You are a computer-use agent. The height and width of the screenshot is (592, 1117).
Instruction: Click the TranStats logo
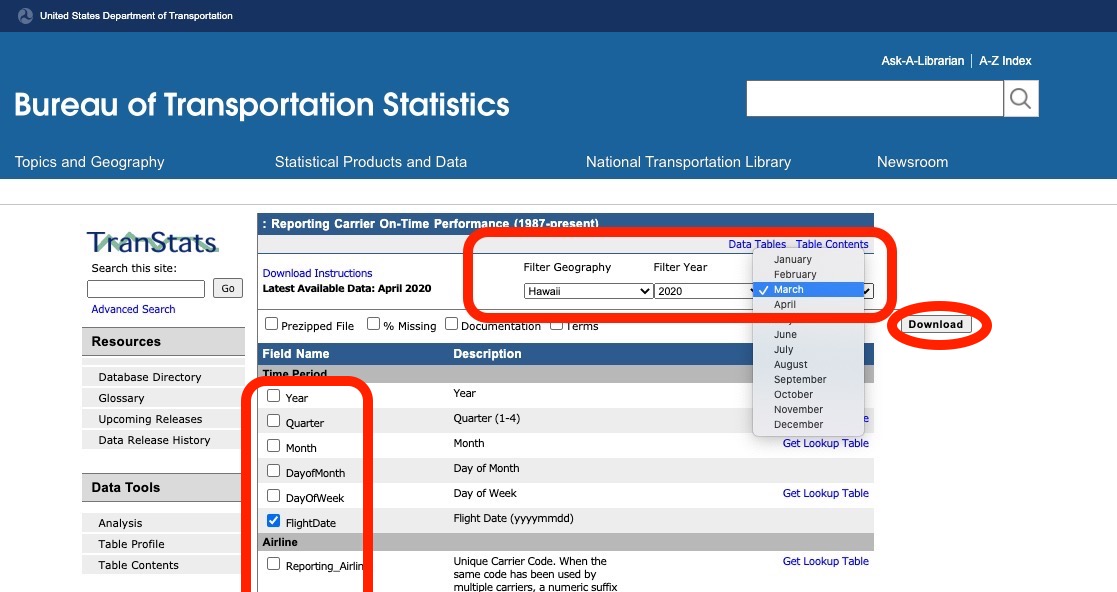(152, 242)
